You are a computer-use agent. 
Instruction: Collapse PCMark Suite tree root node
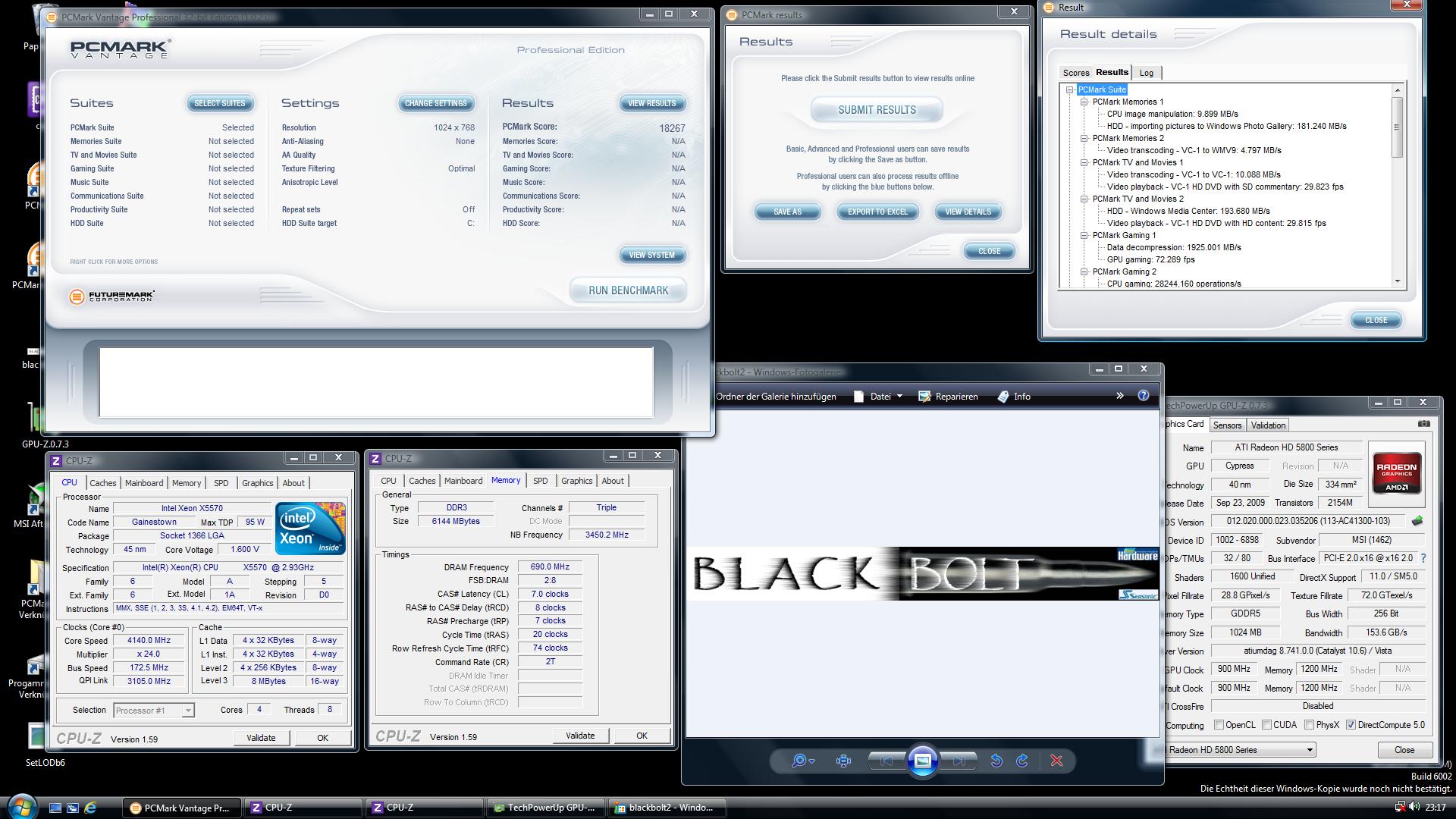click(1070, 89)
